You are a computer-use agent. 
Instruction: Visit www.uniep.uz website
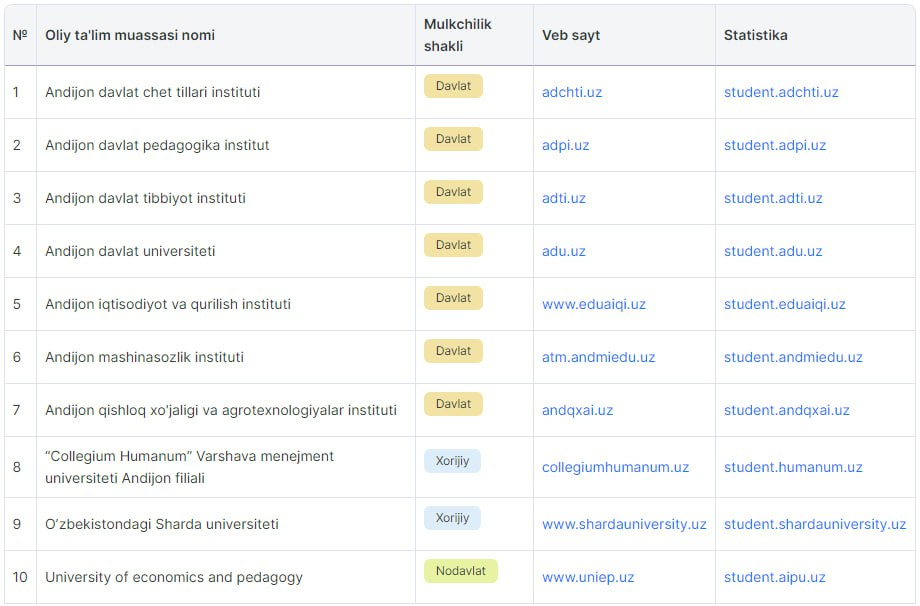click(587, 577)
